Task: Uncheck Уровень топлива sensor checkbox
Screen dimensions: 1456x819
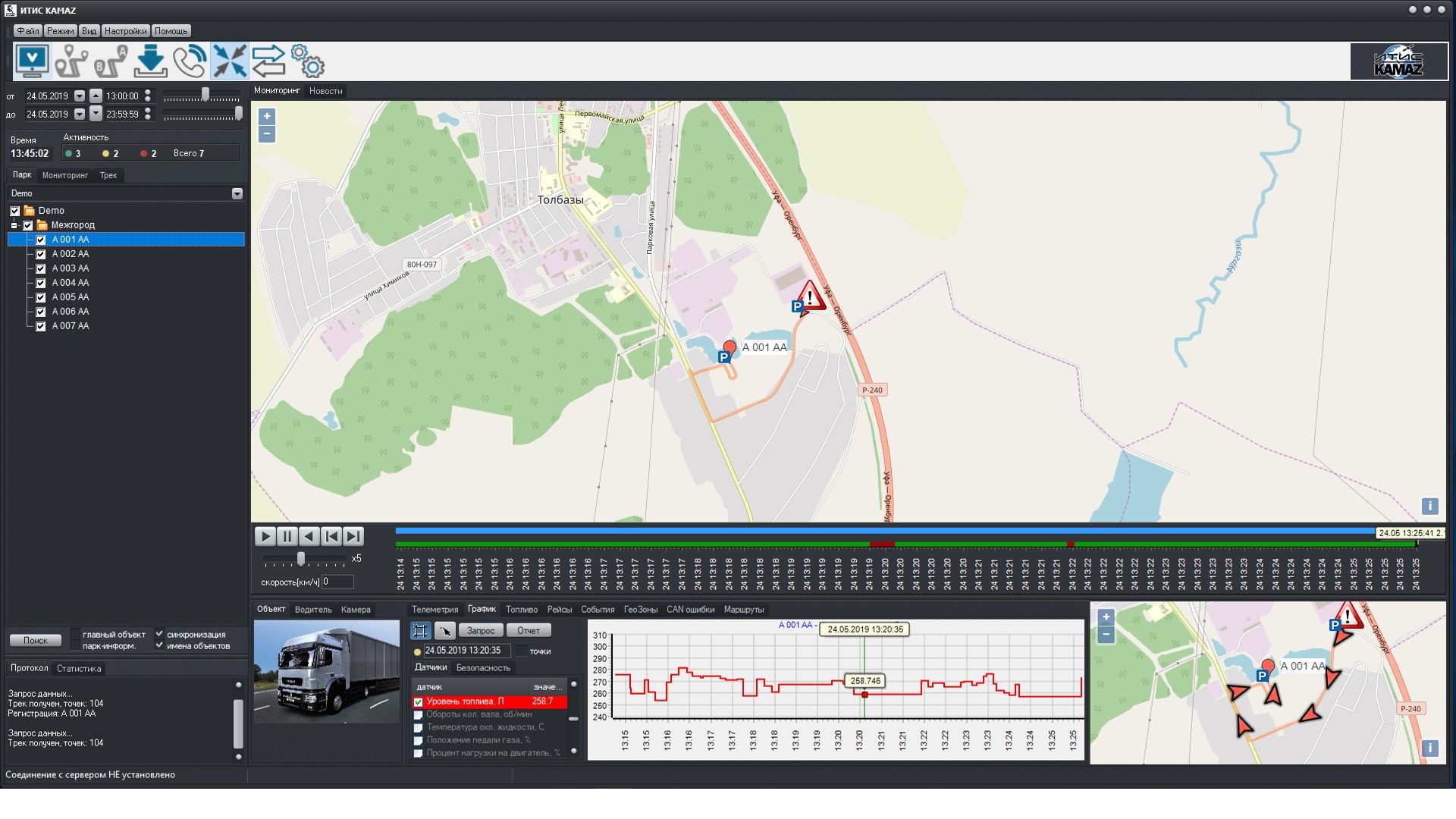Action: point(418,702)
